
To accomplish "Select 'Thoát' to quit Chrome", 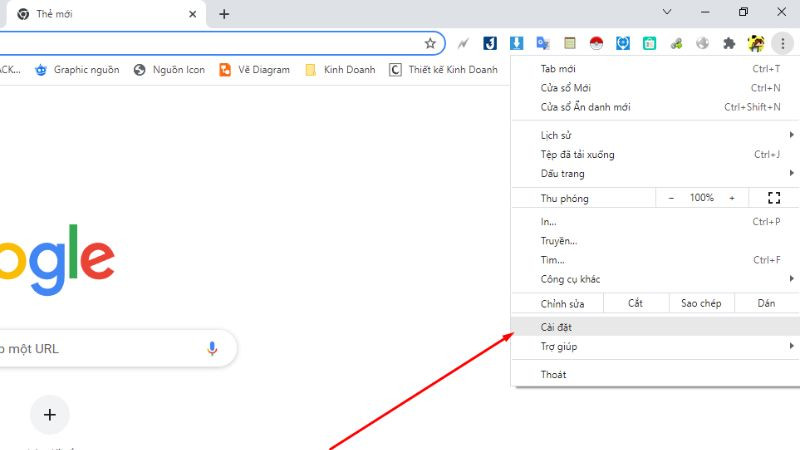I will [655, 374].
